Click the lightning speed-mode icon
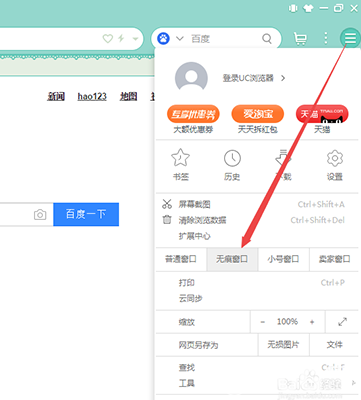 [121, 38]
